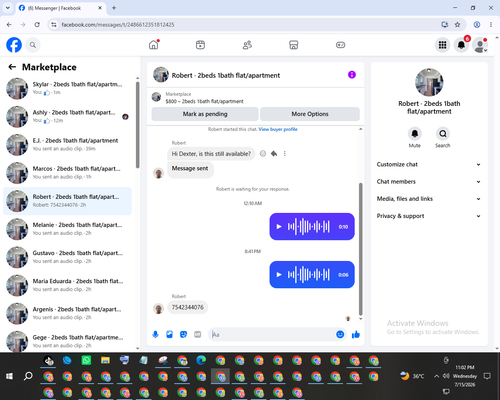Screen dimensions: 500x400
Task: Open the Friends icon in top navigation
Action: tap(247, 45)
